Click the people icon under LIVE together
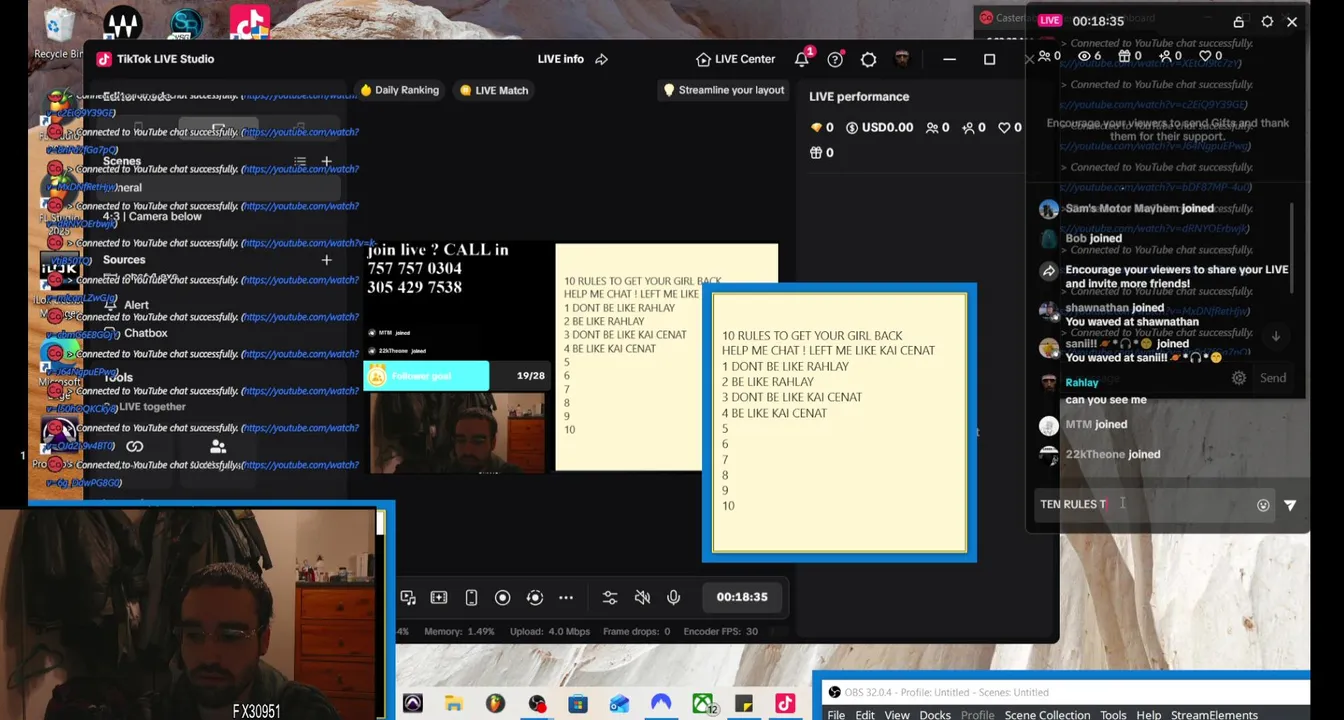This screenshot has height=720, width=1344. (x=218, y=446)
